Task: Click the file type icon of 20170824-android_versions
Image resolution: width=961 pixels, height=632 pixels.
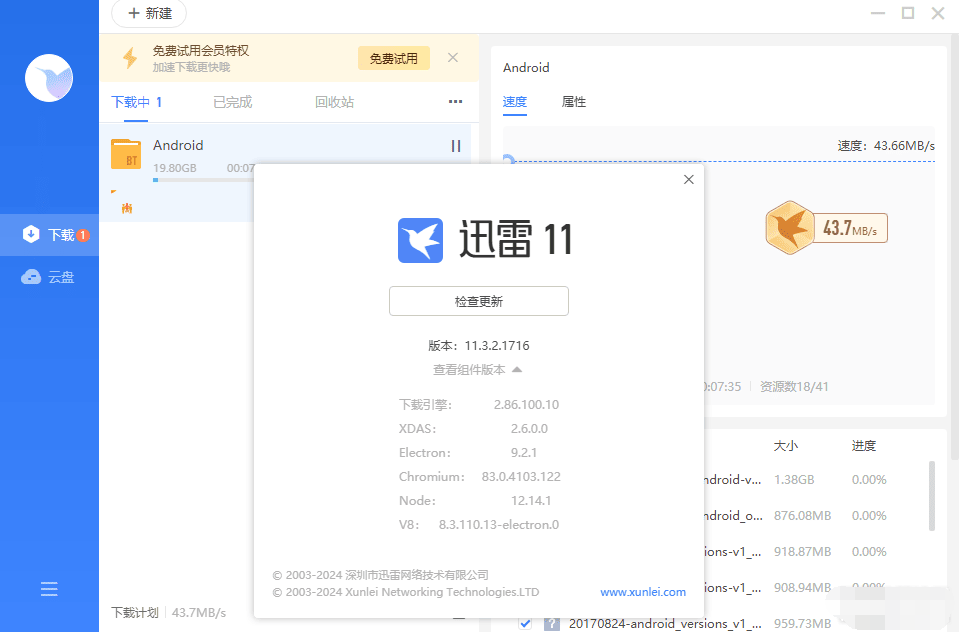Action: [x=552, y=623]
